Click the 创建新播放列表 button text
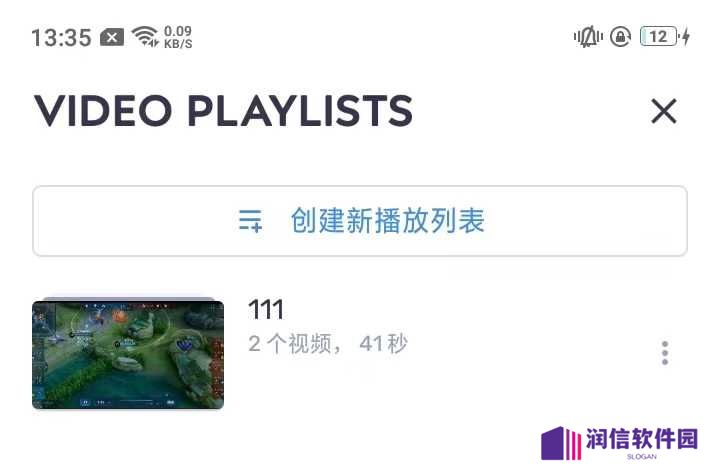This screenshot has width=720, height=468. (388, 221)
